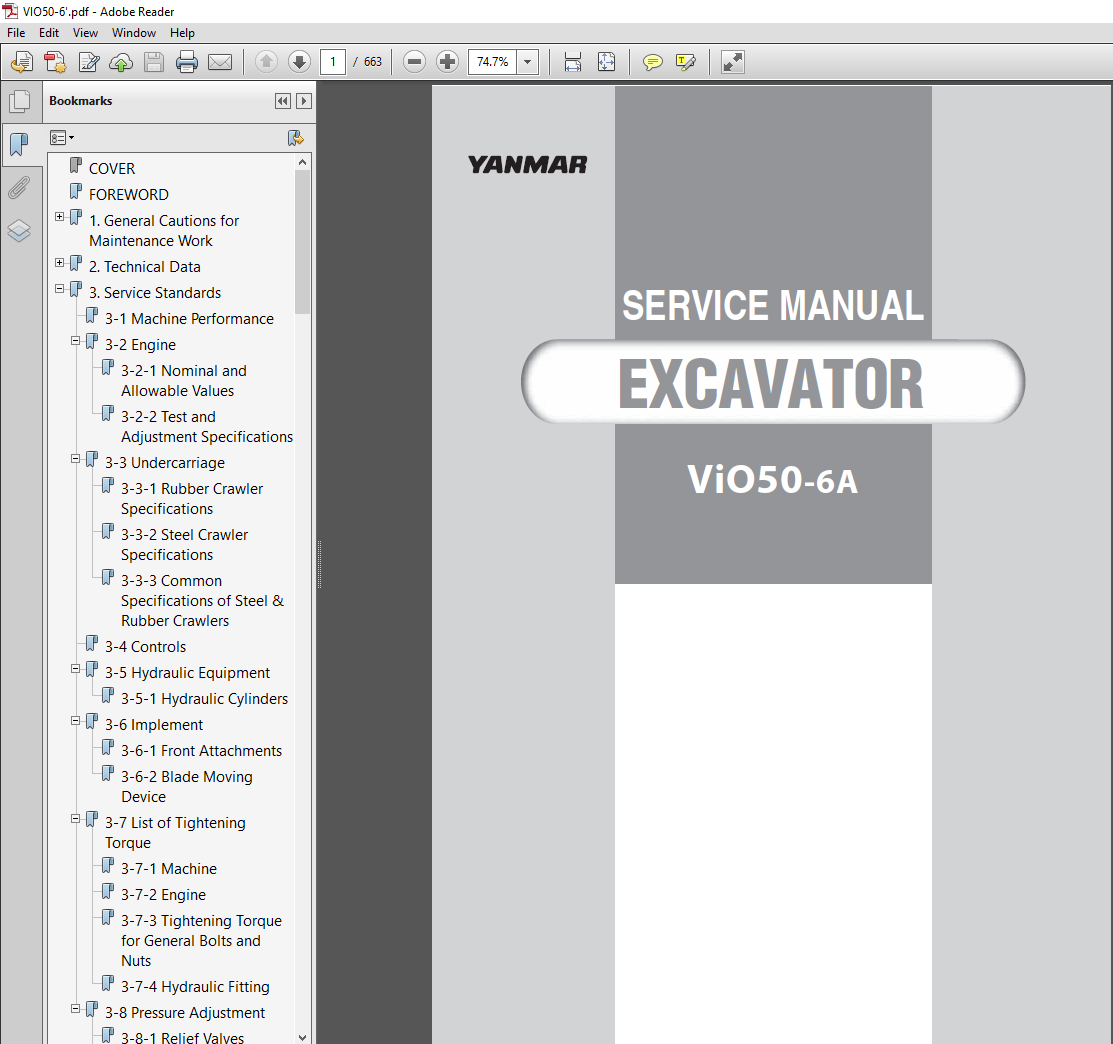Screen dimensions: 1113x1044
Task: Click the fit one full page icon
Action: (x=606, y=62)
